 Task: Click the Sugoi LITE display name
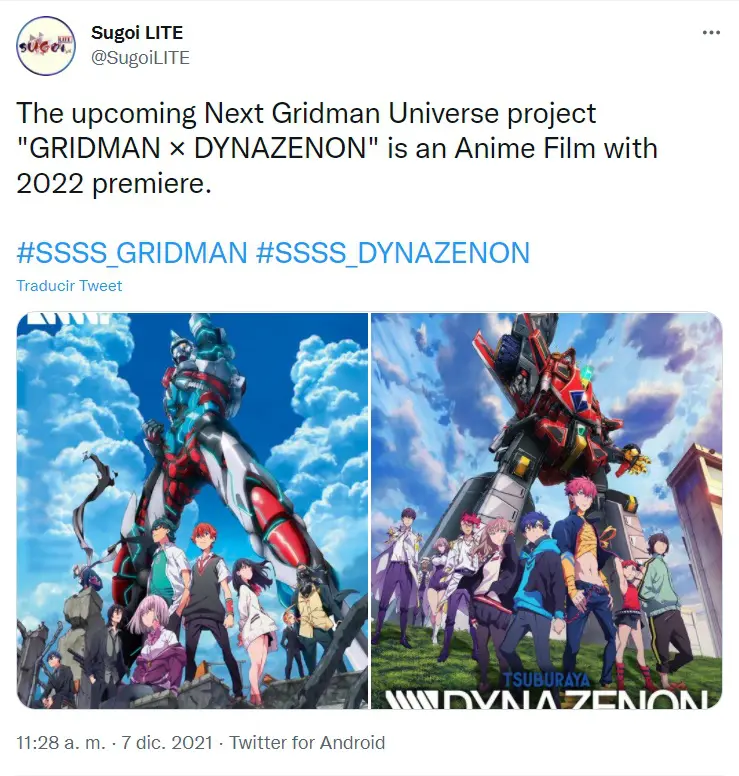pyautogui.click(x=137, y=33)
